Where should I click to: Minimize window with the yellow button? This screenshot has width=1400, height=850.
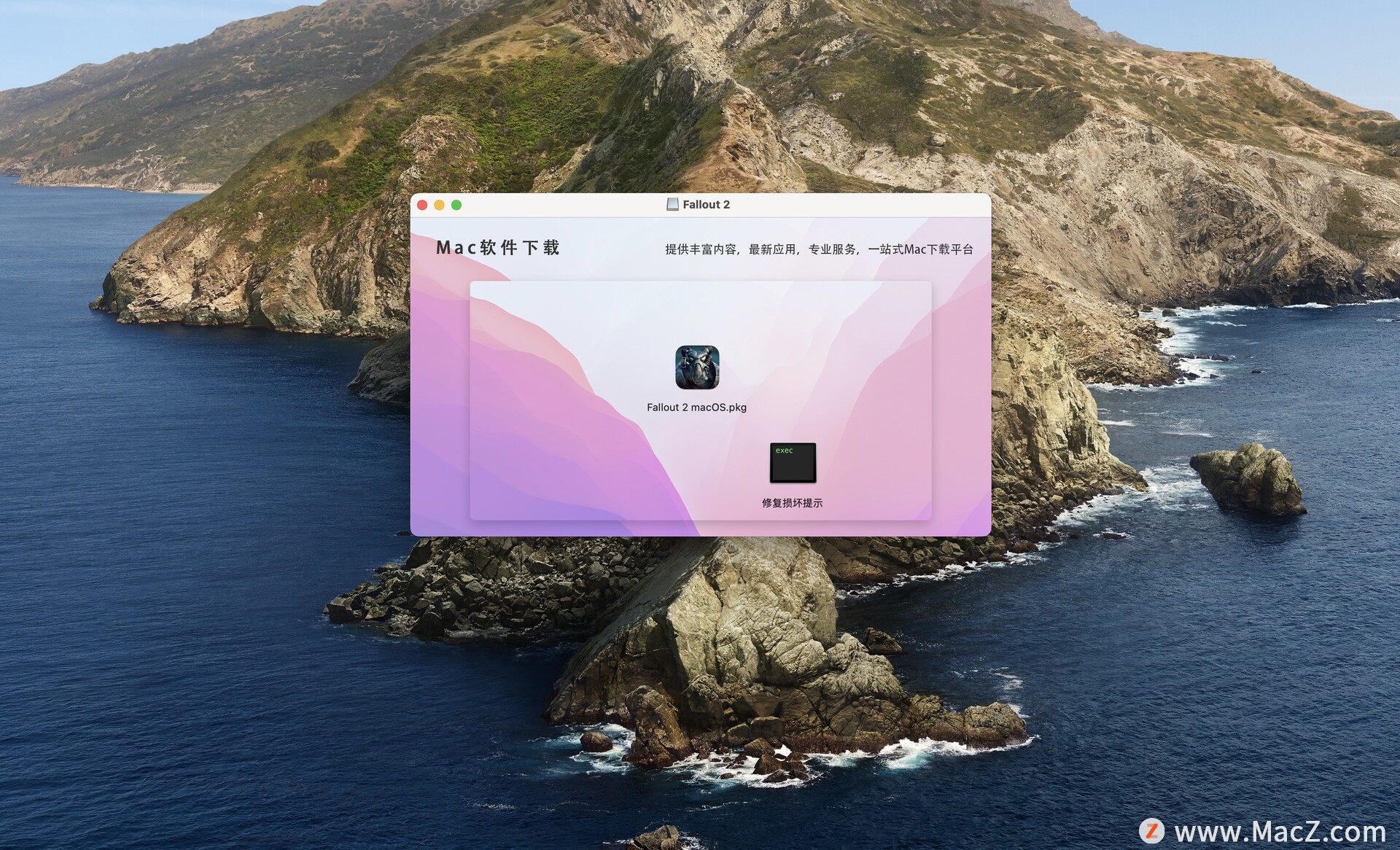439,205
